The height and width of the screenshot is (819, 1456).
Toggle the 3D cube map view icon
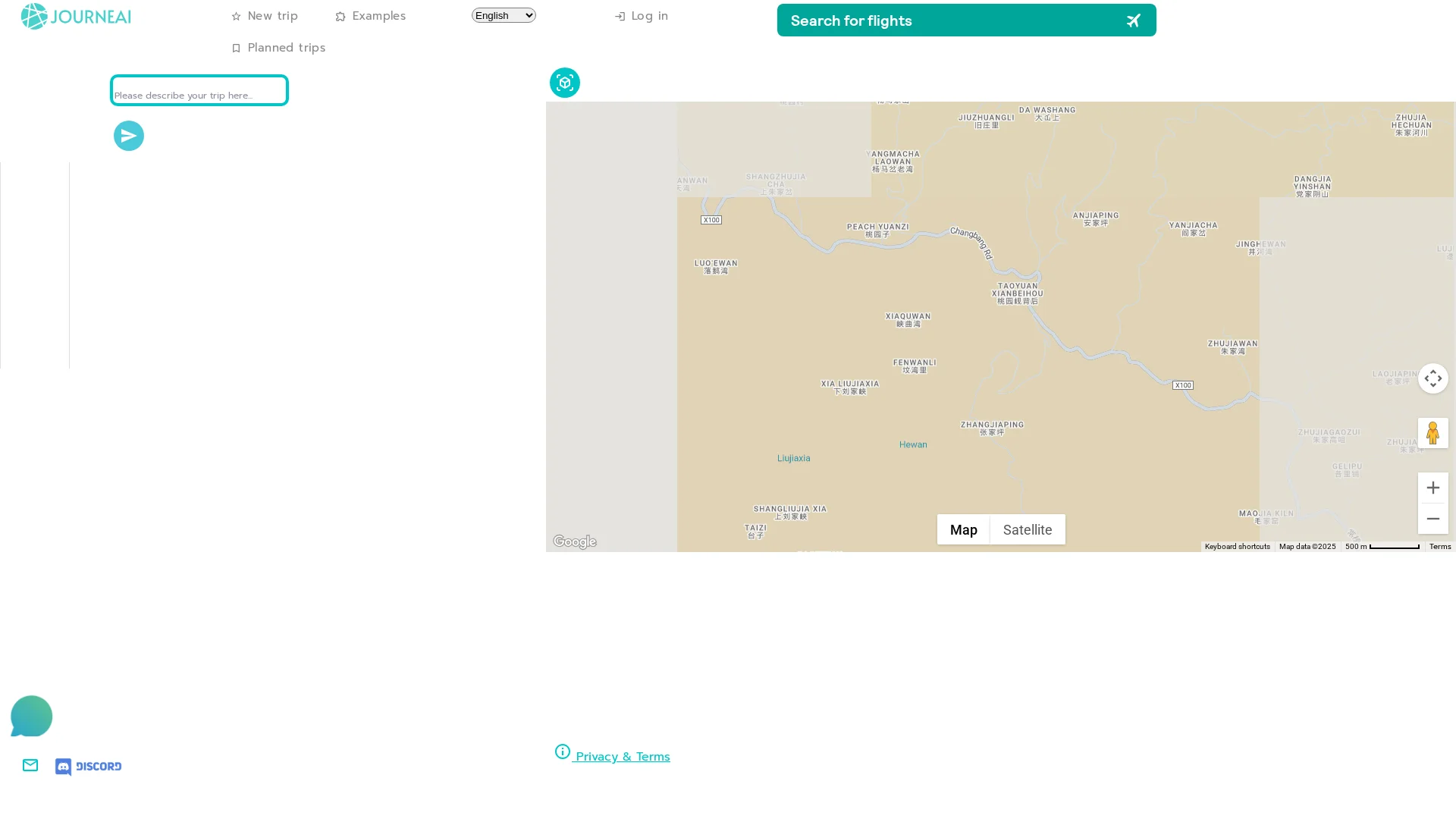(564, 83)
